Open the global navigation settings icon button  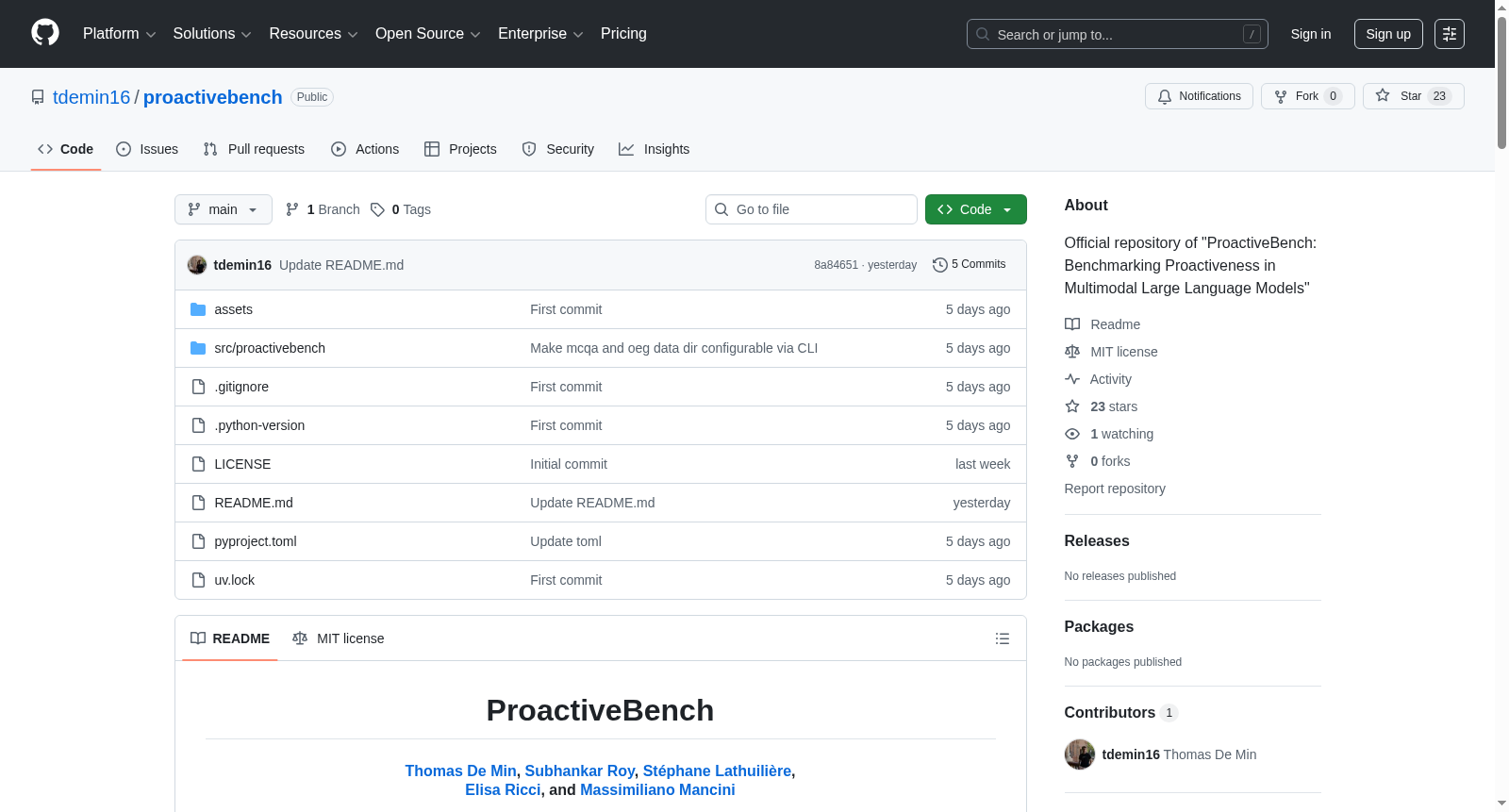[x=1449, y=34]
